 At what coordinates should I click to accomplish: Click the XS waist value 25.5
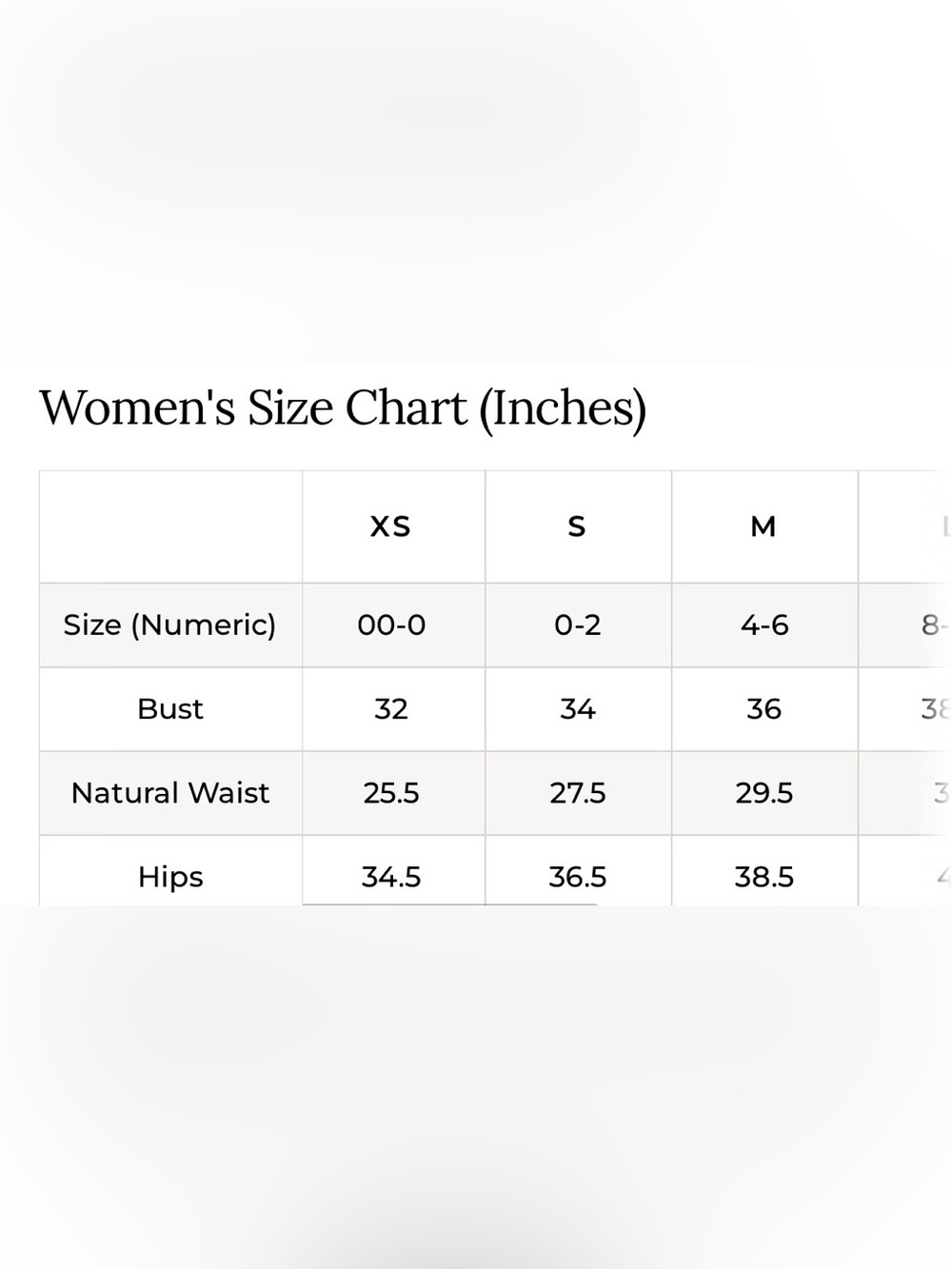391,793
